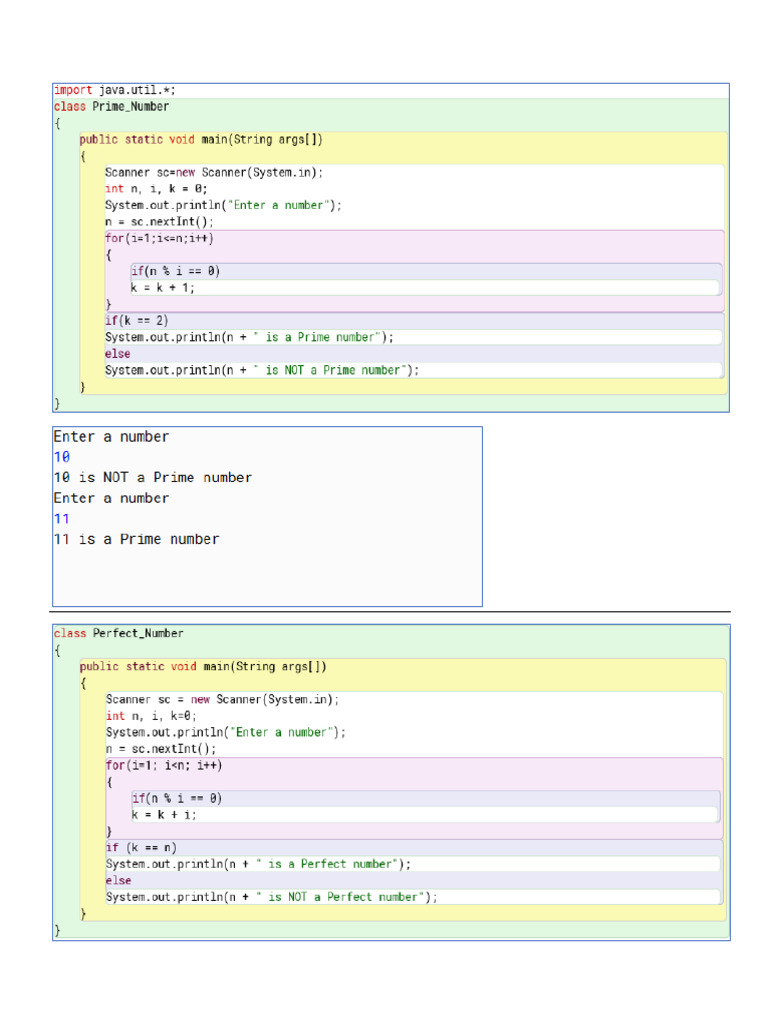The height and width of the screenshot is (1024, 768).
Task: Select println "Enter a number" in Perfect_Number class
Action: coord(226,732)
